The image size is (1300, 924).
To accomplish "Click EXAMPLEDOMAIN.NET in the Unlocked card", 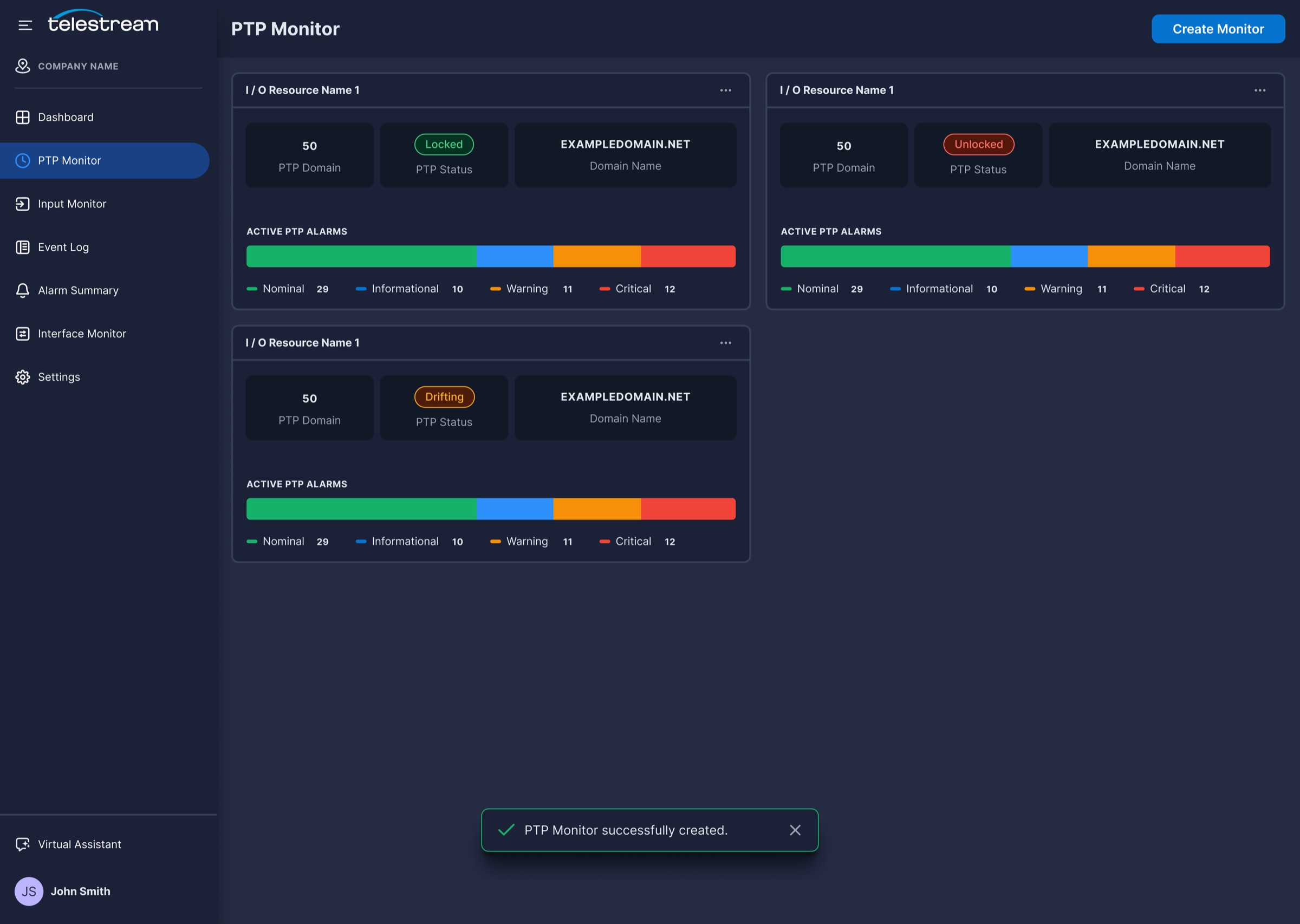I will (1160, 145).
